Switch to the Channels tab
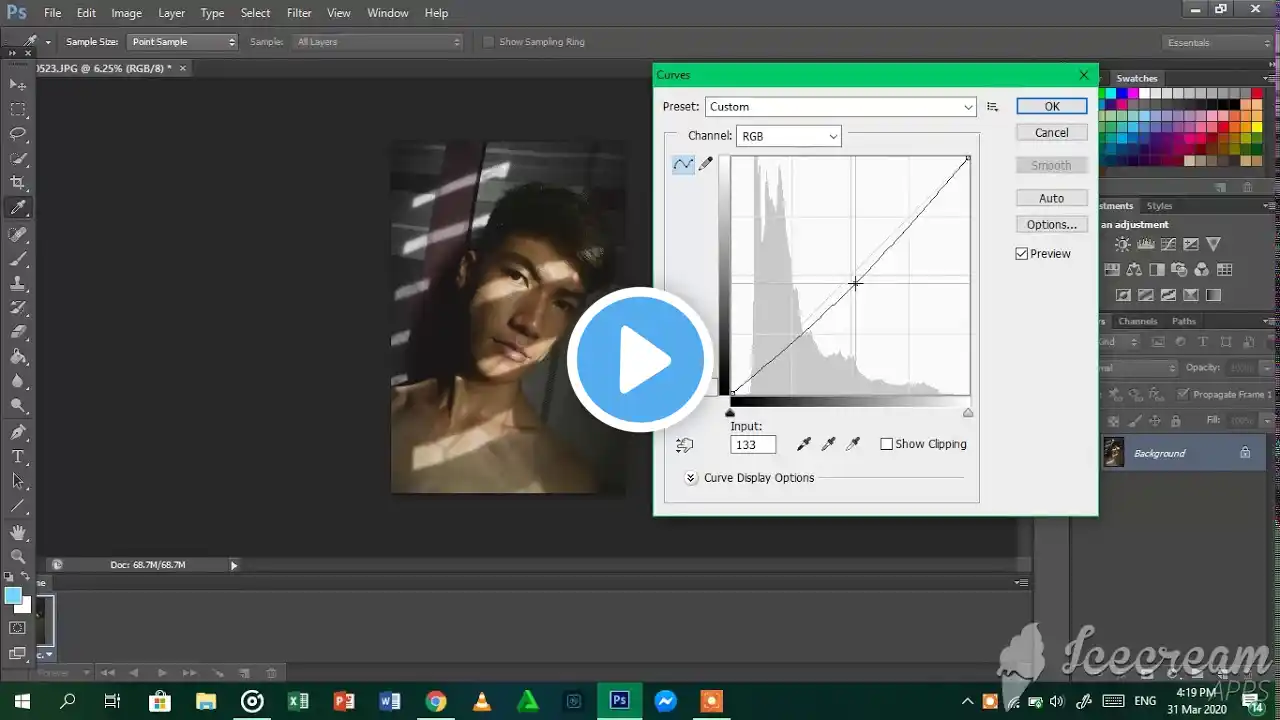This screenshot has width=1280, height=720. pyautogui.click(x=1137, y=321)
